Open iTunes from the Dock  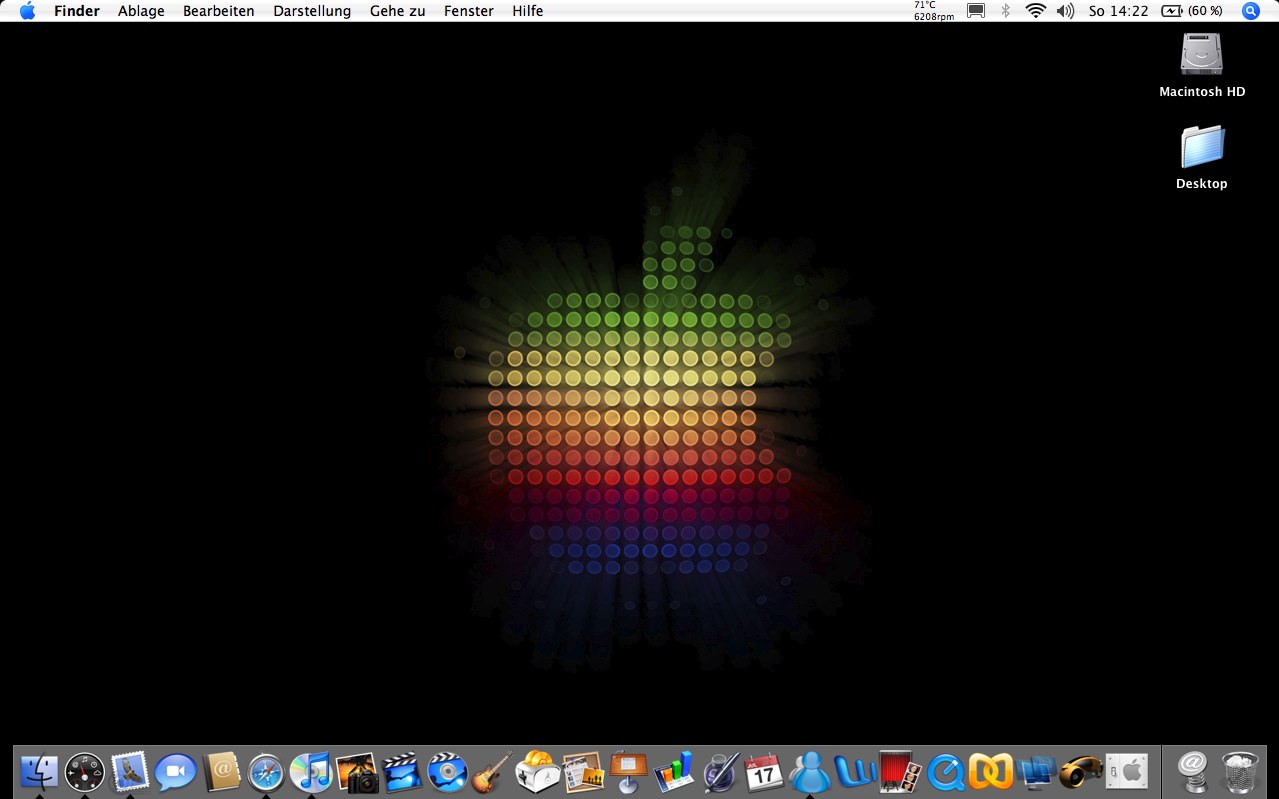311,772
